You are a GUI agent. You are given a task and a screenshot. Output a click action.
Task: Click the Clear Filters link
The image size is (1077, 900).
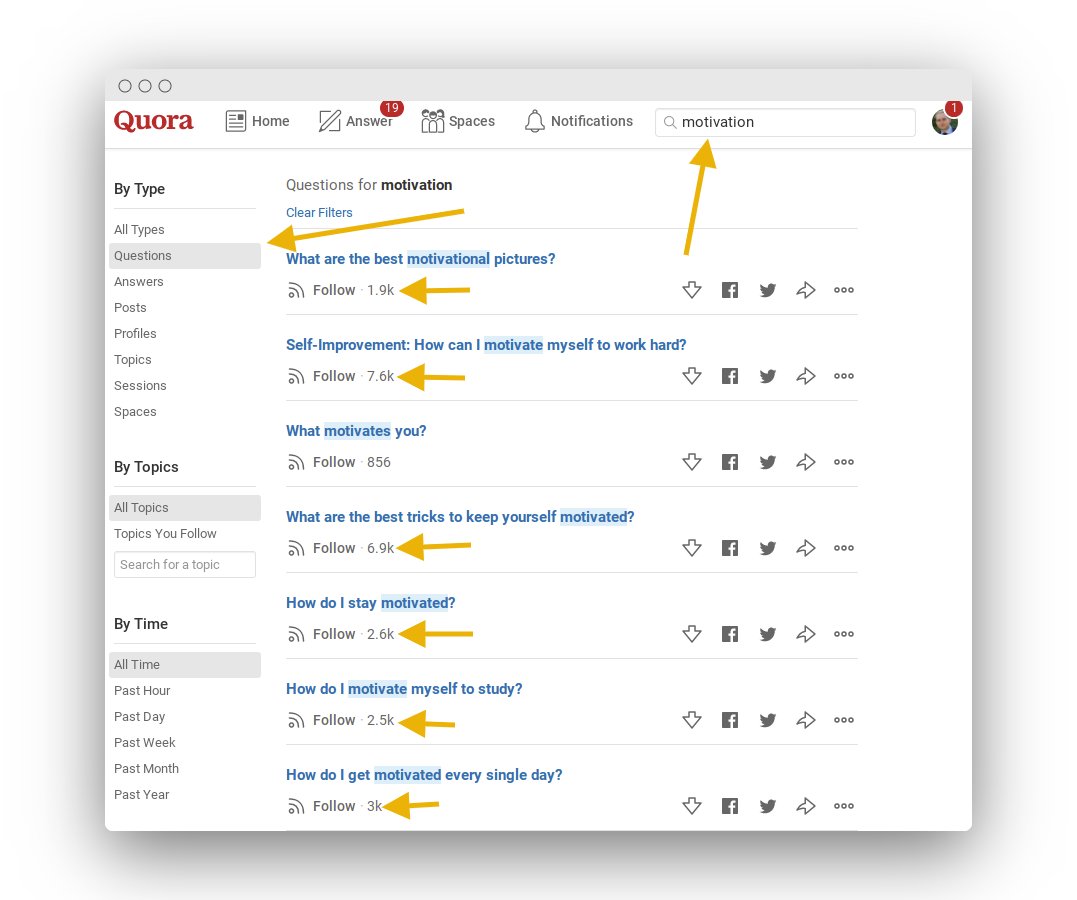click(319, 212)
